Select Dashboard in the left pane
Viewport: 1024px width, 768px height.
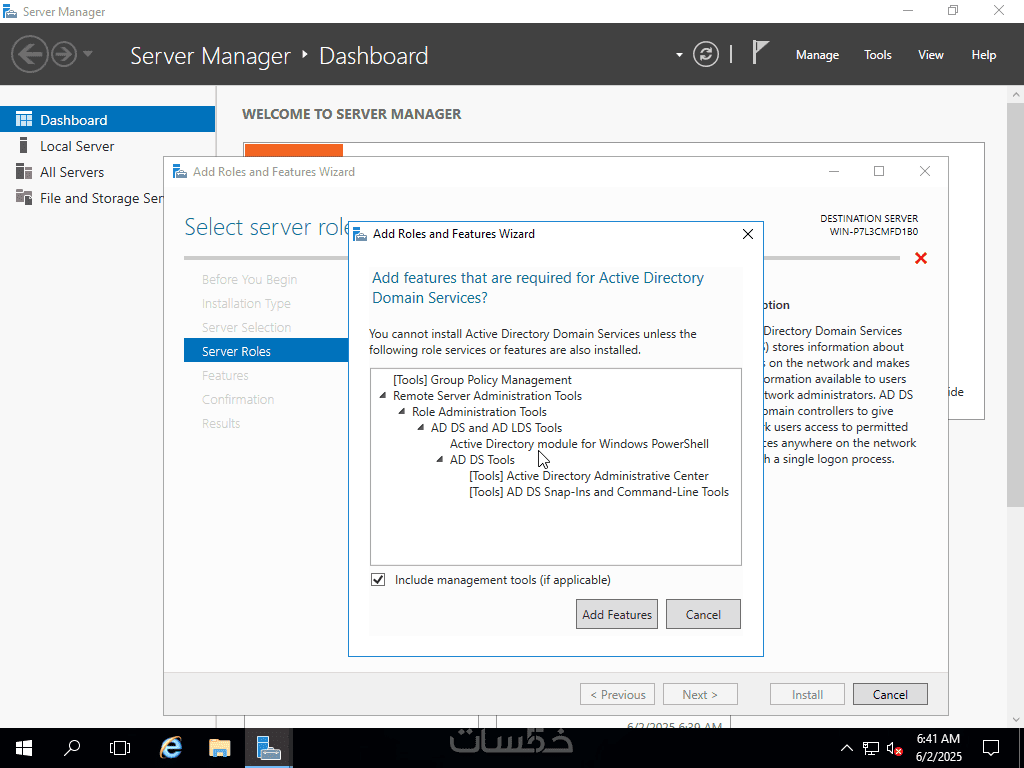tap(107, 120)
